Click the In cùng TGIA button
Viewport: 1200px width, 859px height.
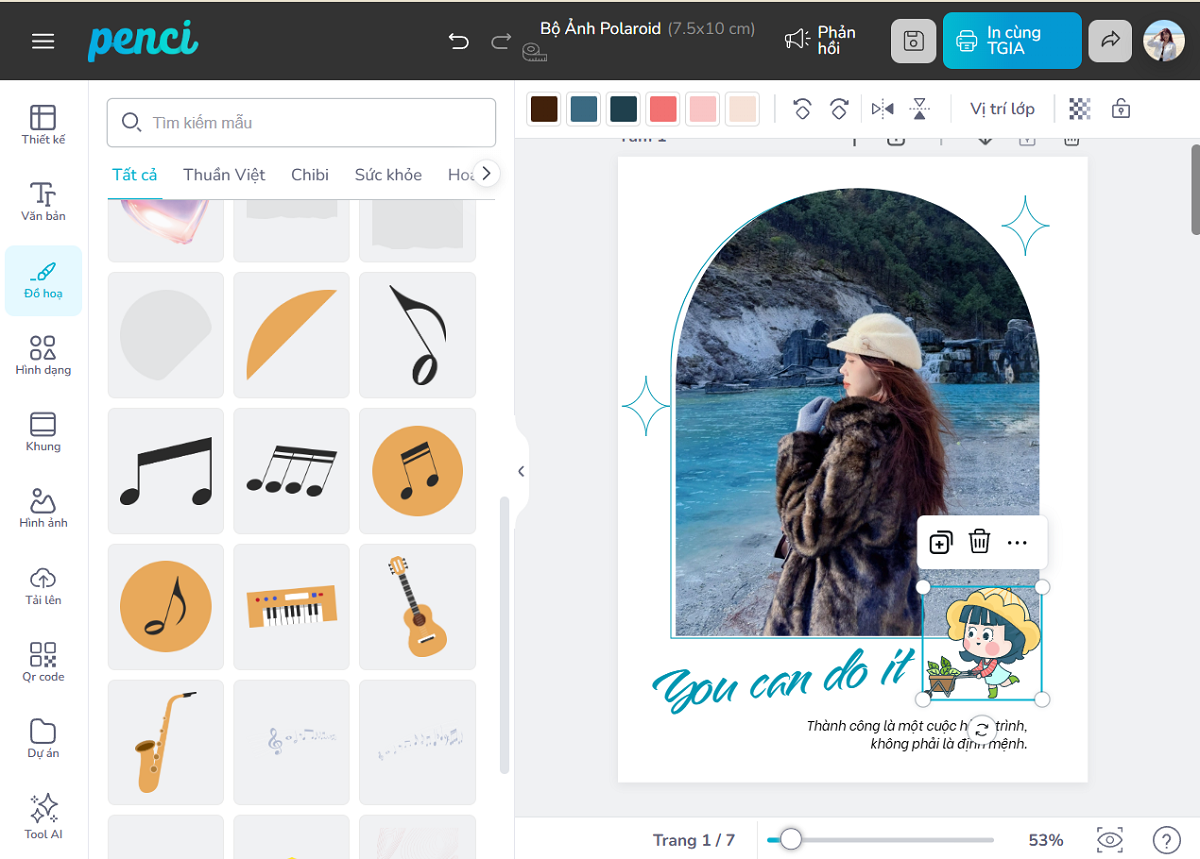click(x=1011, y=41)
